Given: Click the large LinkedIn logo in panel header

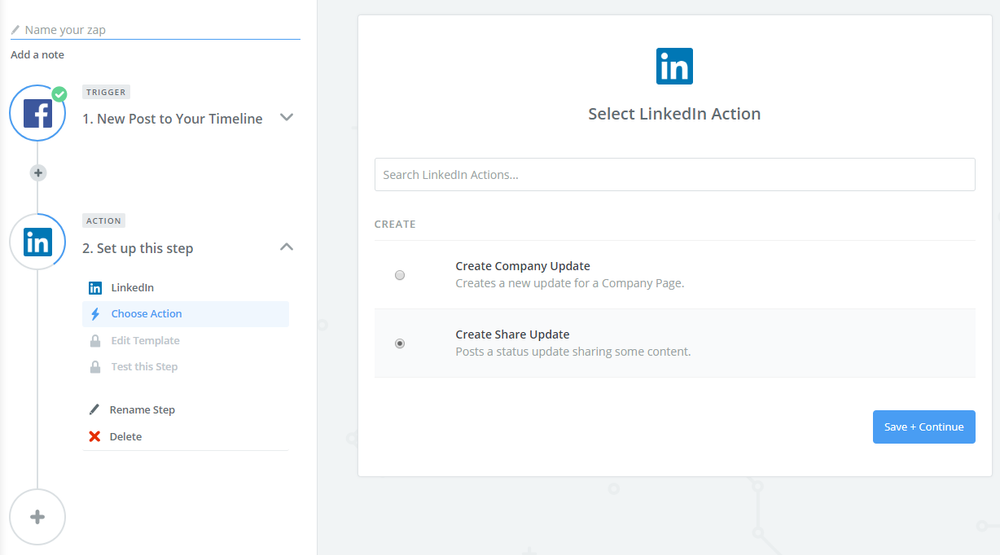Looking at the screenshot, I should (x=674, y=67).
